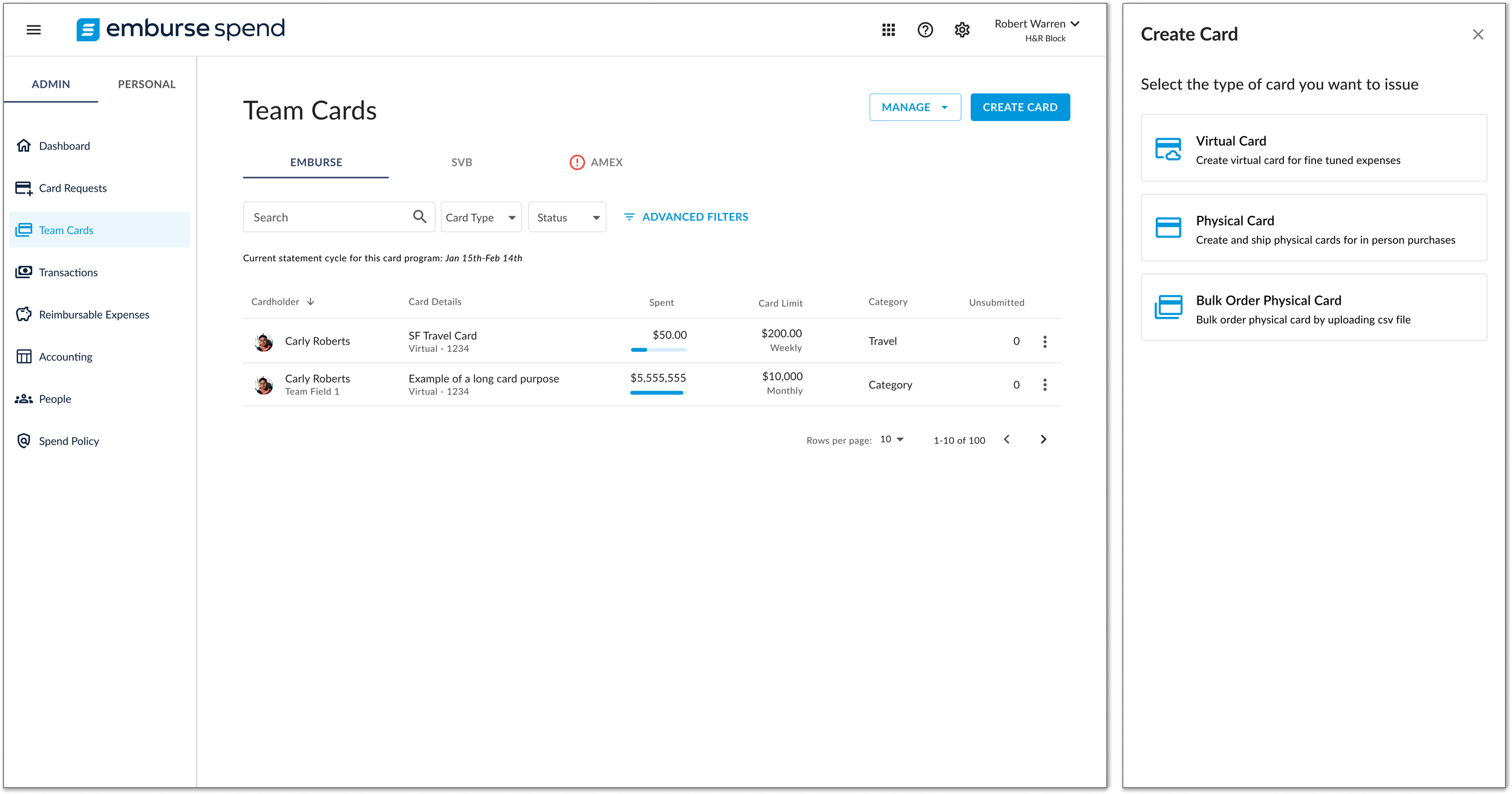Open the Manage dropdown button
The height and width of the screenshot is (794, 1512).
tap(914, 107)
